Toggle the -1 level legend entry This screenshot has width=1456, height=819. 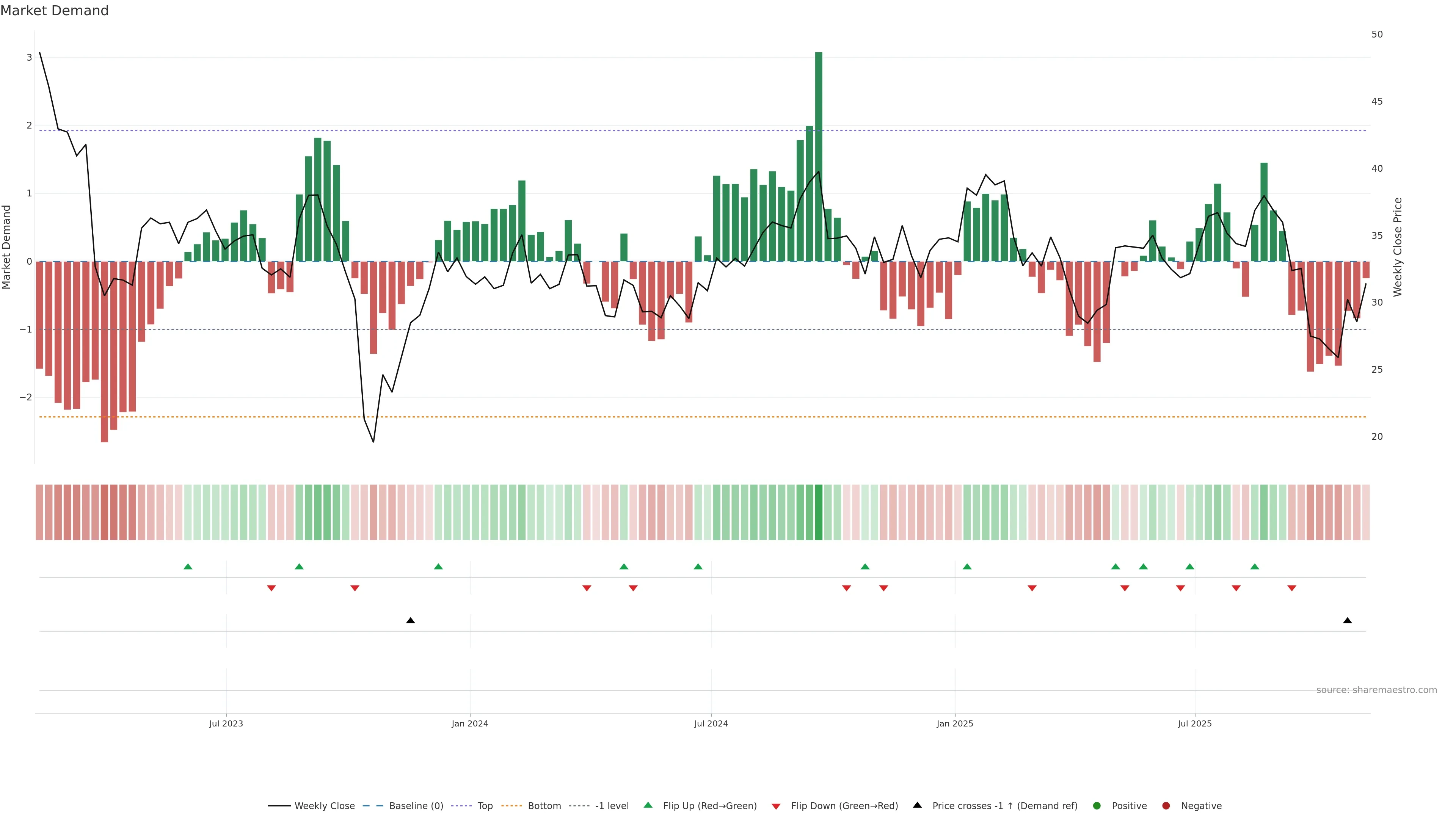[612, 805]
